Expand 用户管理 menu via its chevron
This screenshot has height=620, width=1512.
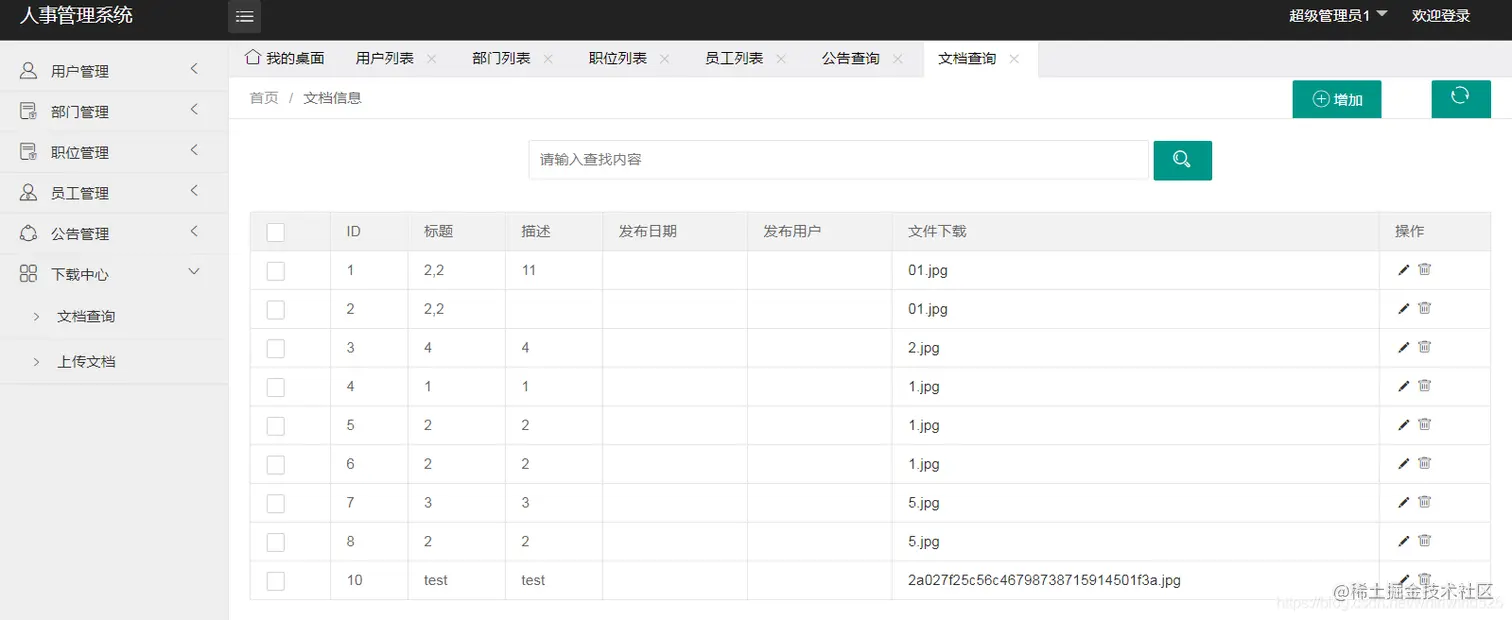click(194, 69)
